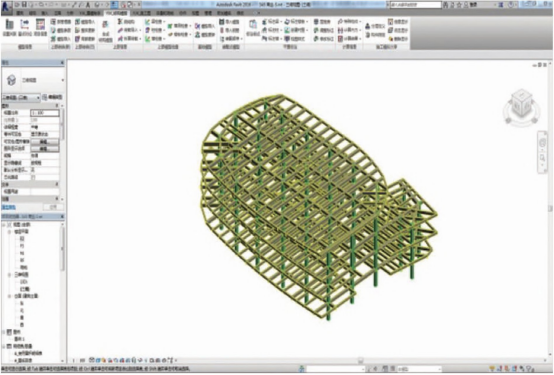Click the first Edit button in Properties
This screenshot has height=375, width=554.
point(45,141)
